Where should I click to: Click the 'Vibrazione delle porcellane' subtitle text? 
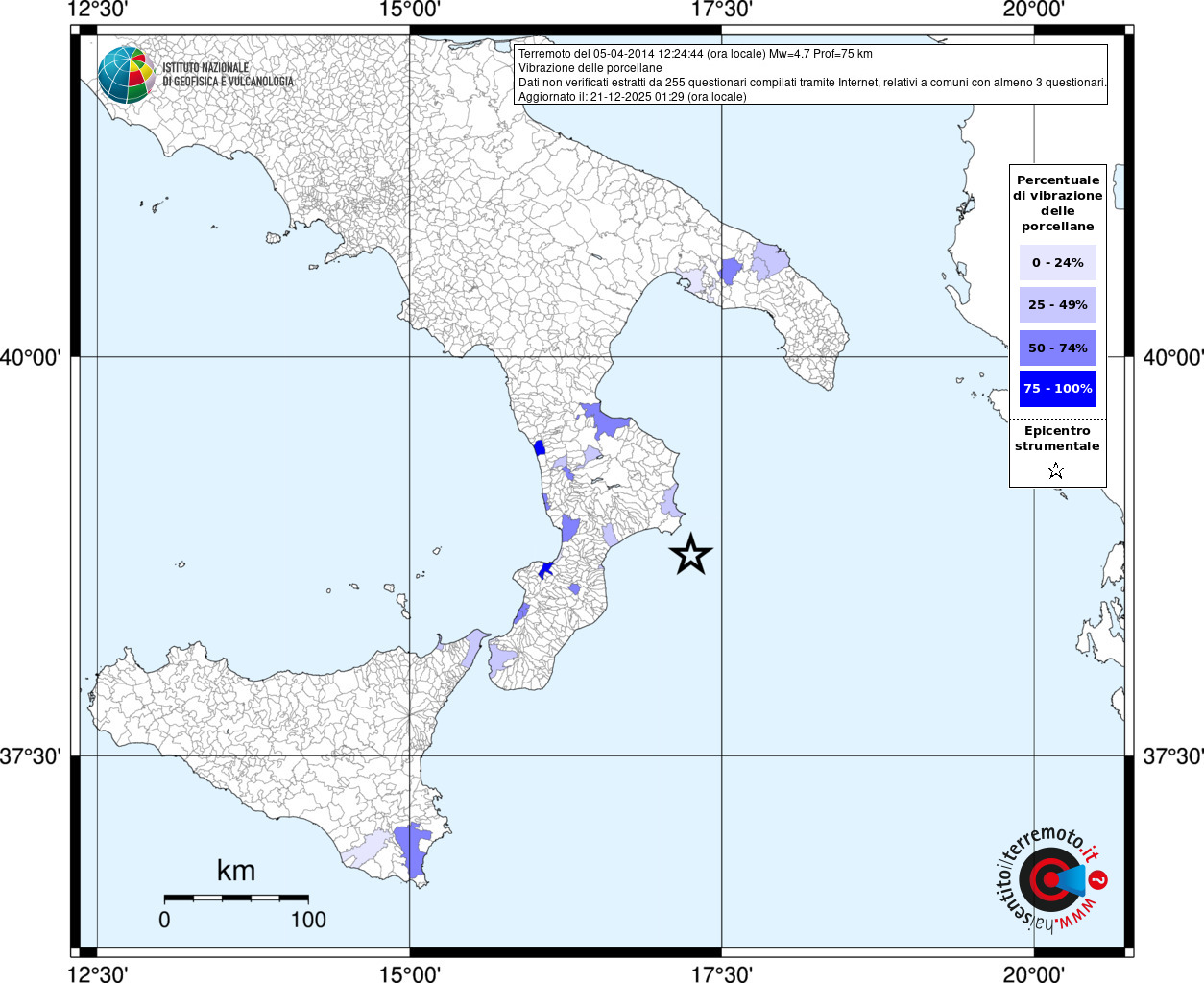(x=590, y=68)
